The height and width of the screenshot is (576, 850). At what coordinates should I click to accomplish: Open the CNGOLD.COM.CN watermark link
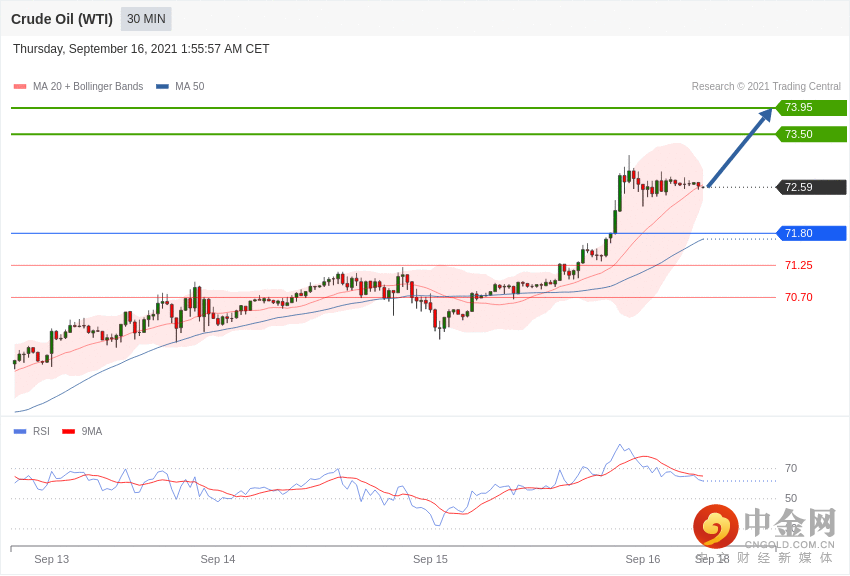[790, 545]
